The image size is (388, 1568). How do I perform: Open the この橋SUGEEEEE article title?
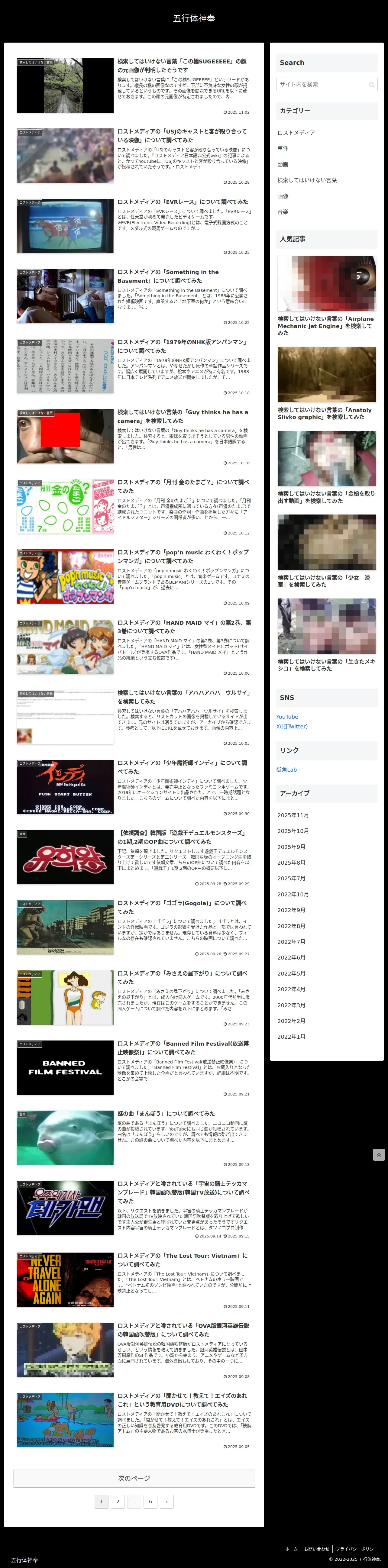[x=182, y=66]
